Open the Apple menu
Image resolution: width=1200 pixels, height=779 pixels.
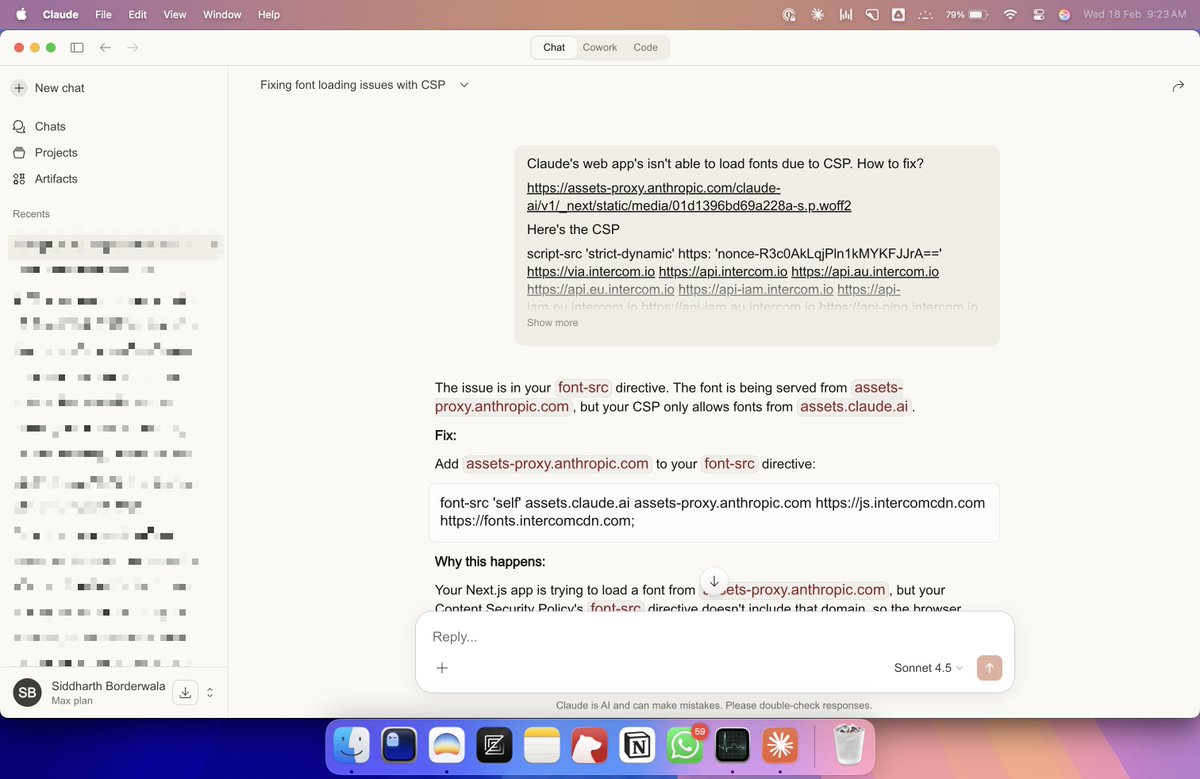20,15
